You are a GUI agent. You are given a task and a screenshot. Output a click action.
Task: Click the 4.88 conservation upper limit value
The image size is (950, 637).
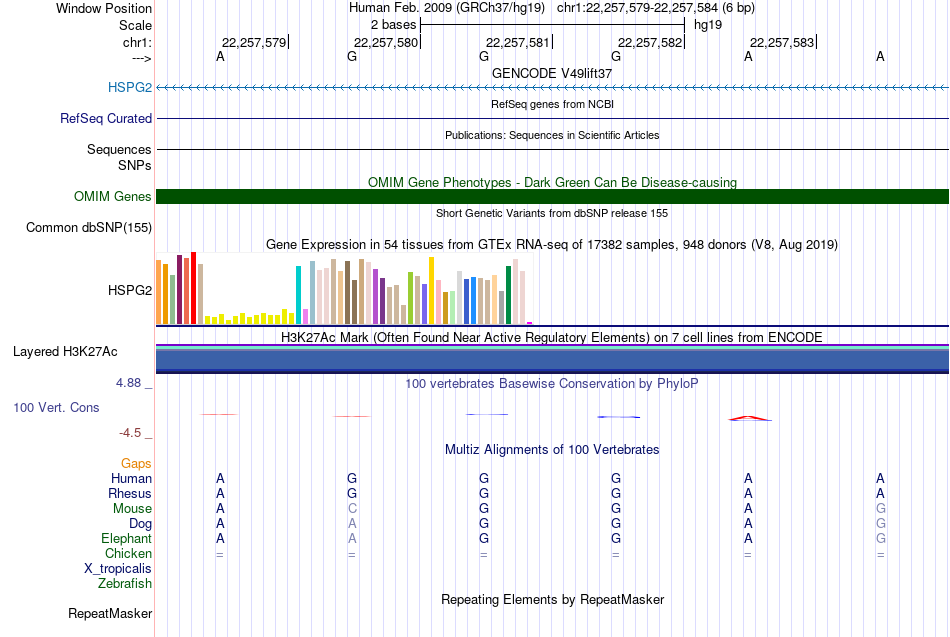128,383
